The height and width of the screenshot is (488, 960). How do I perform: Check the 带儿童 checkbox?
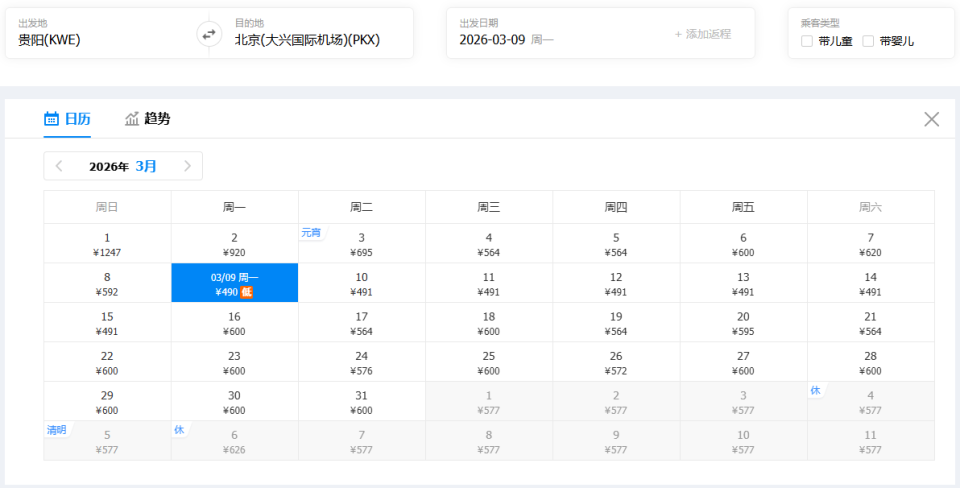pyautogui.click(x=807, y=41)
